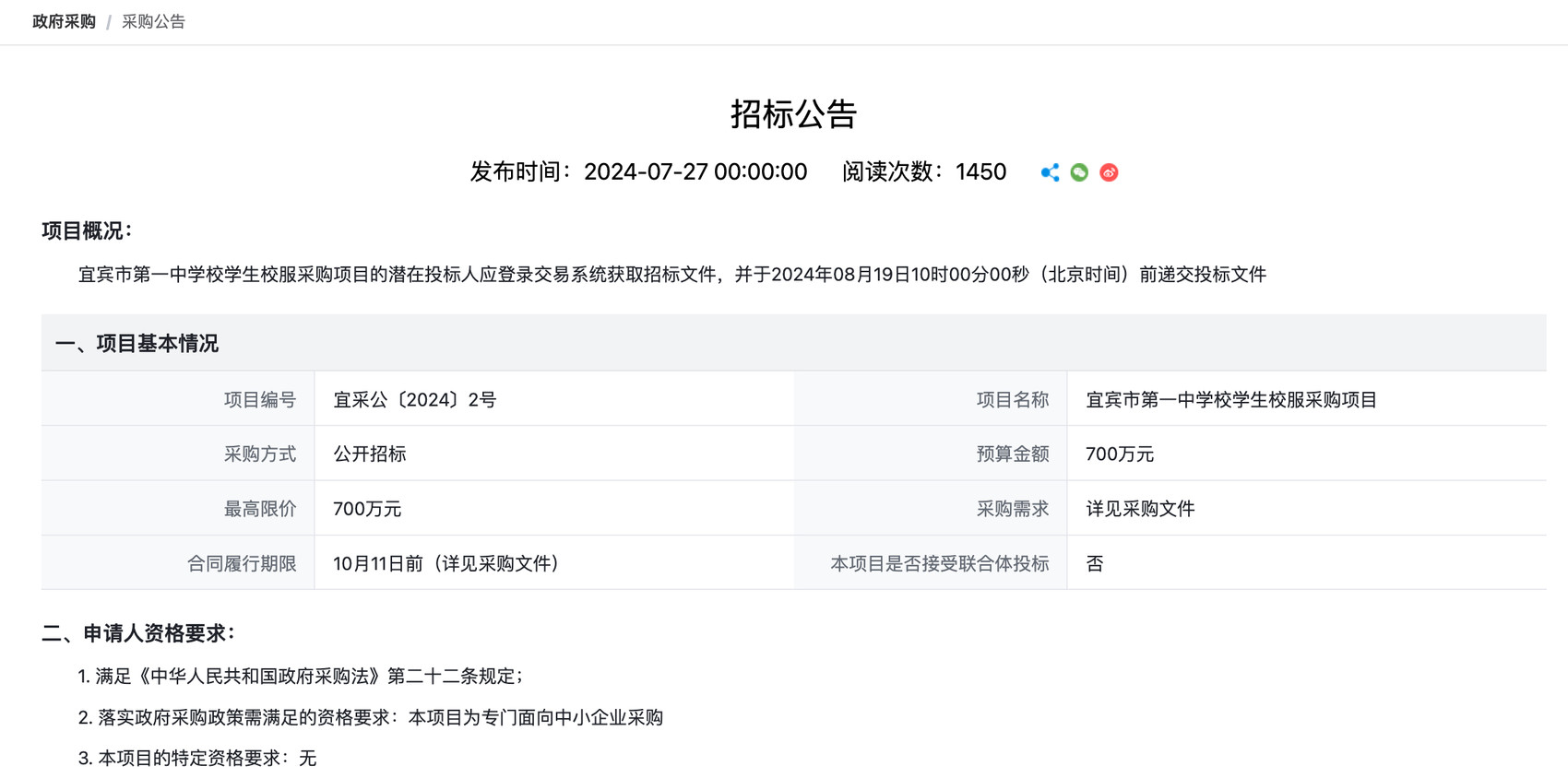Click the 详见采购文件 procurement requirement value
Image resolution: width=1568 pixels, height=778 pixels.
[1140, 509]
